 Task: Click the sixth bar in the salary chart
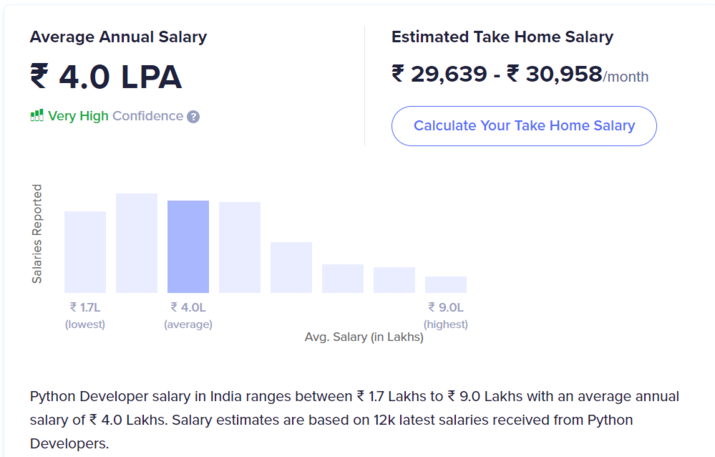pyautogui.click(x=343, y=278)
